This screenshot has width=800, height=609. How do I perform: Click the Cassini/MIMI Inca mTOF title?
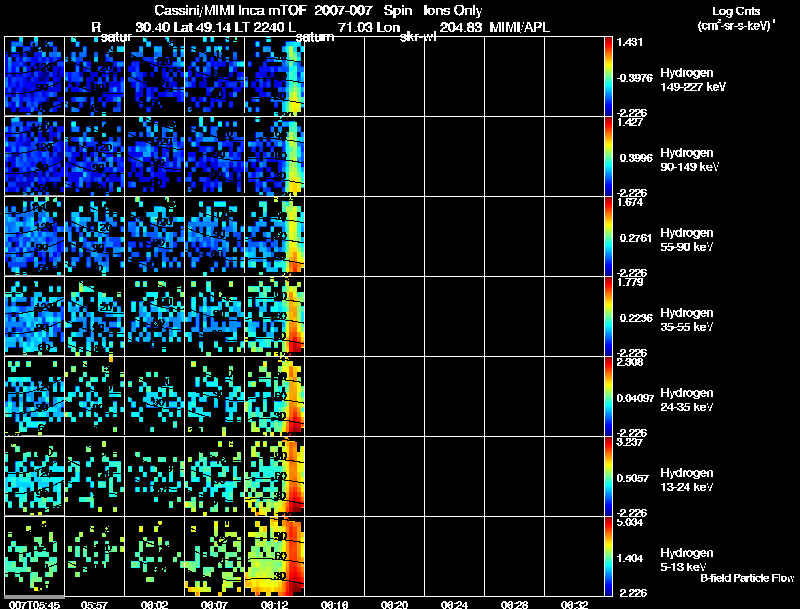(x=224, y=11)
